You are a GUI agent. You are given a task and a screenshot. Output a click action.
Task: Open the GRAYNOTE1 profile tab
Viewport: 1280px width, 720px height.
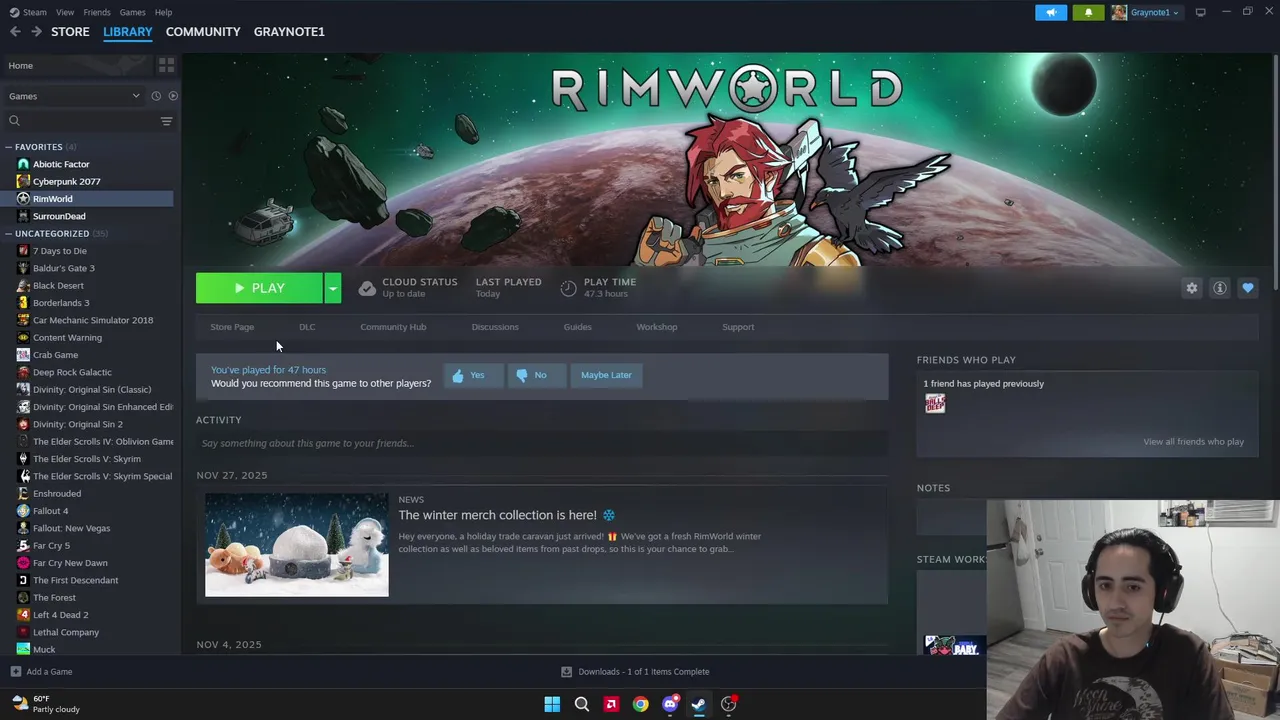tap(289, 32)
